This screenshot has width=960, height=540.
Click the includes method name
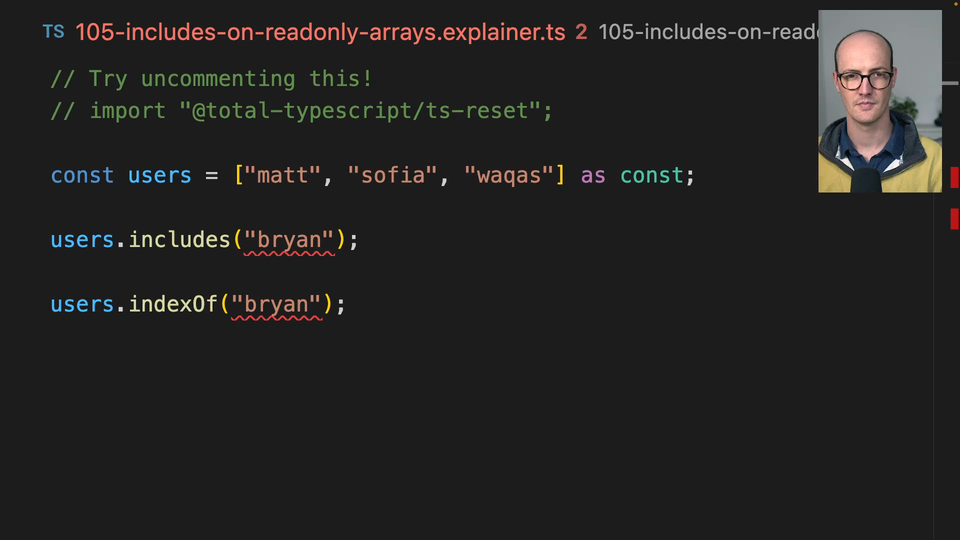pyautogui.click(x=179, y=240)
